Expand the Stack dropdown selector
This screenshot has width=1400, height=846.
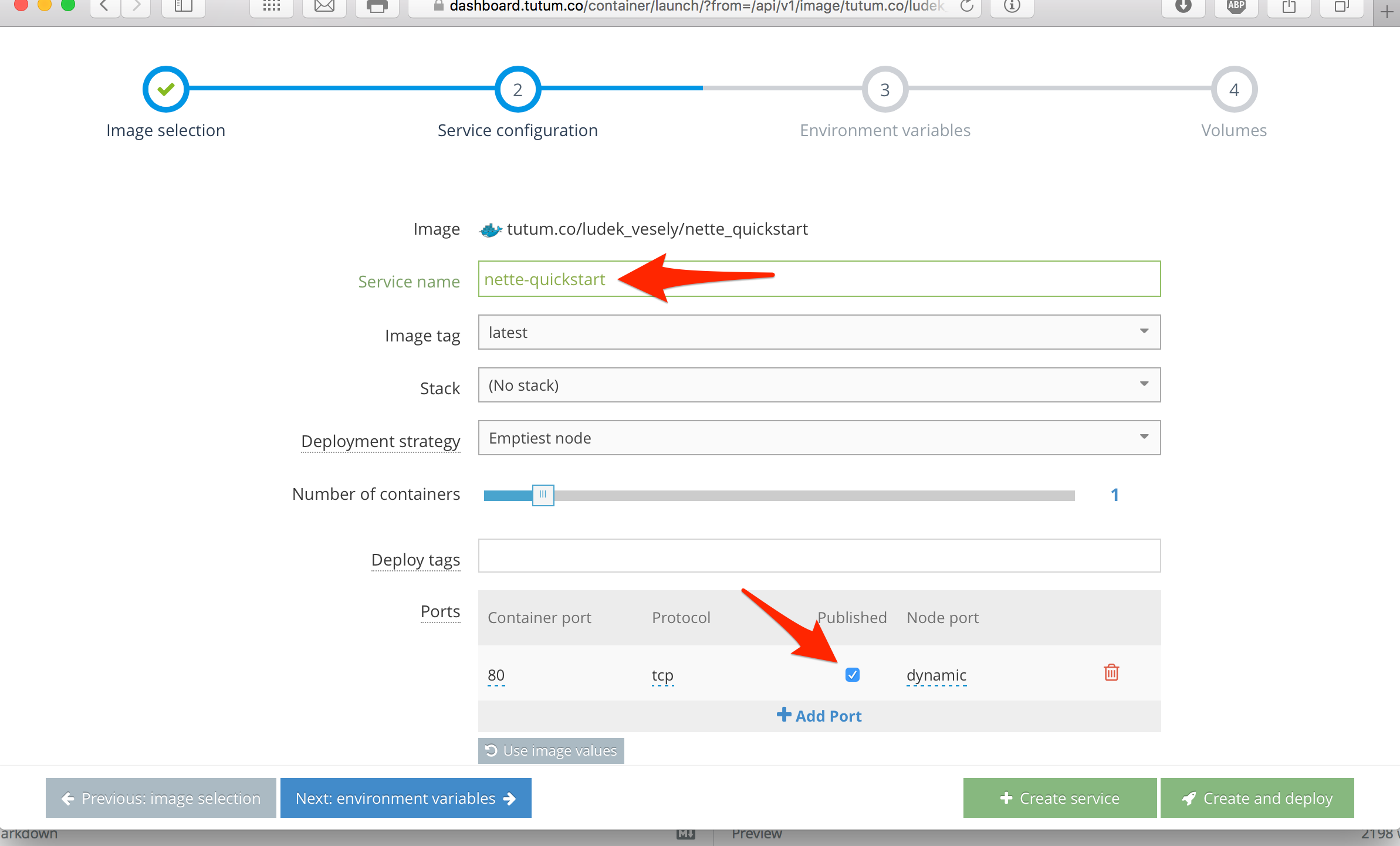[x=1143, y=385]
